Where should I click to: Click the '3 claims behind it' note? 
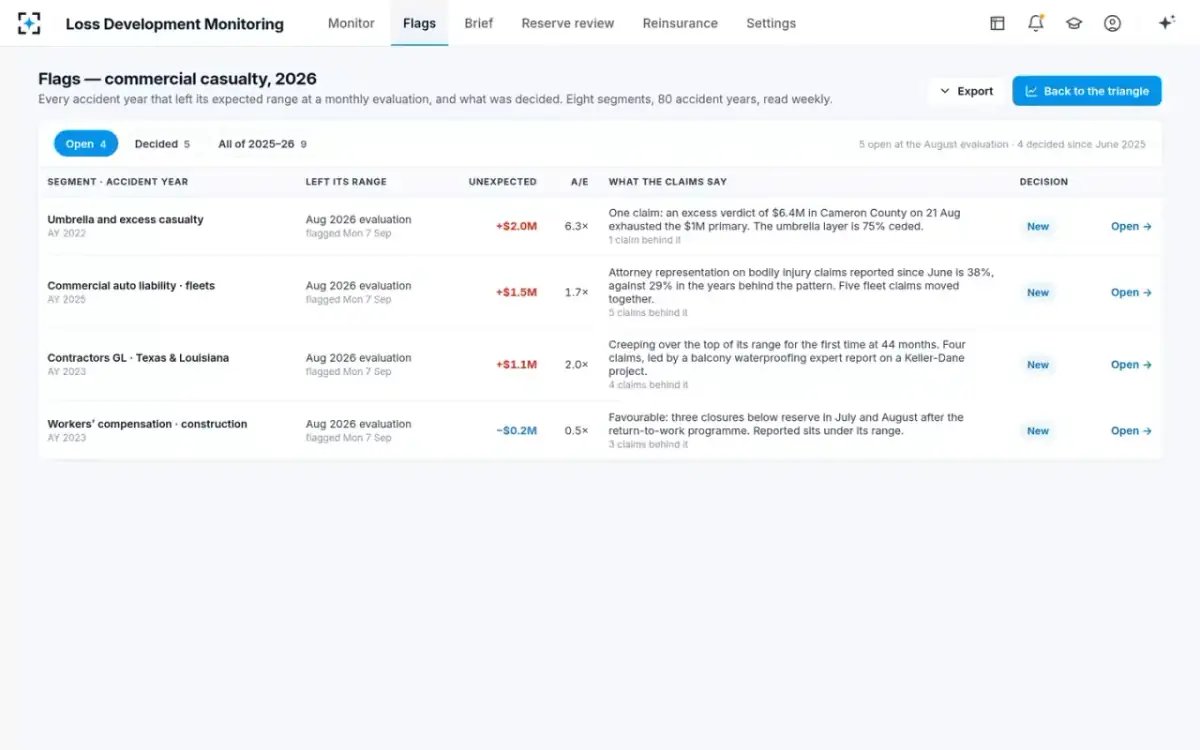click(x=648, y=444)
